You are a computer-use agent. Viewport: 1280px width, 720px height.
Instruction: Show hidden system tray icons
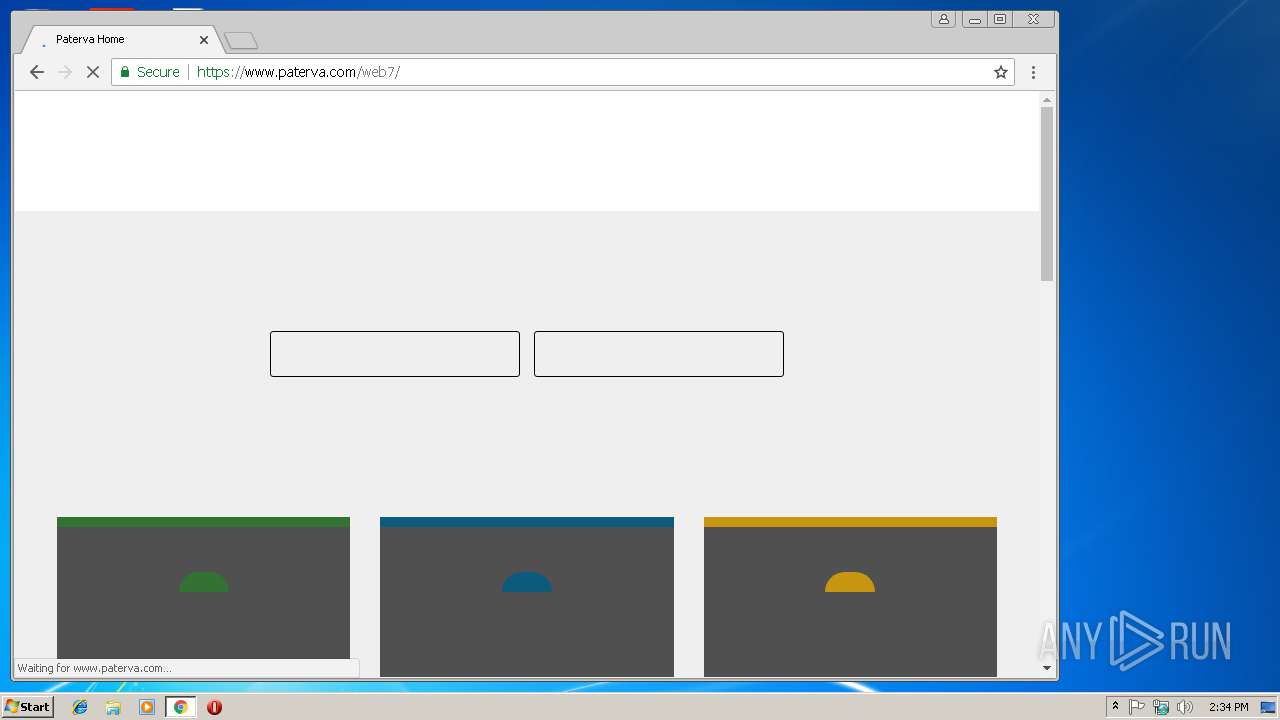[x=1115, y=707]
